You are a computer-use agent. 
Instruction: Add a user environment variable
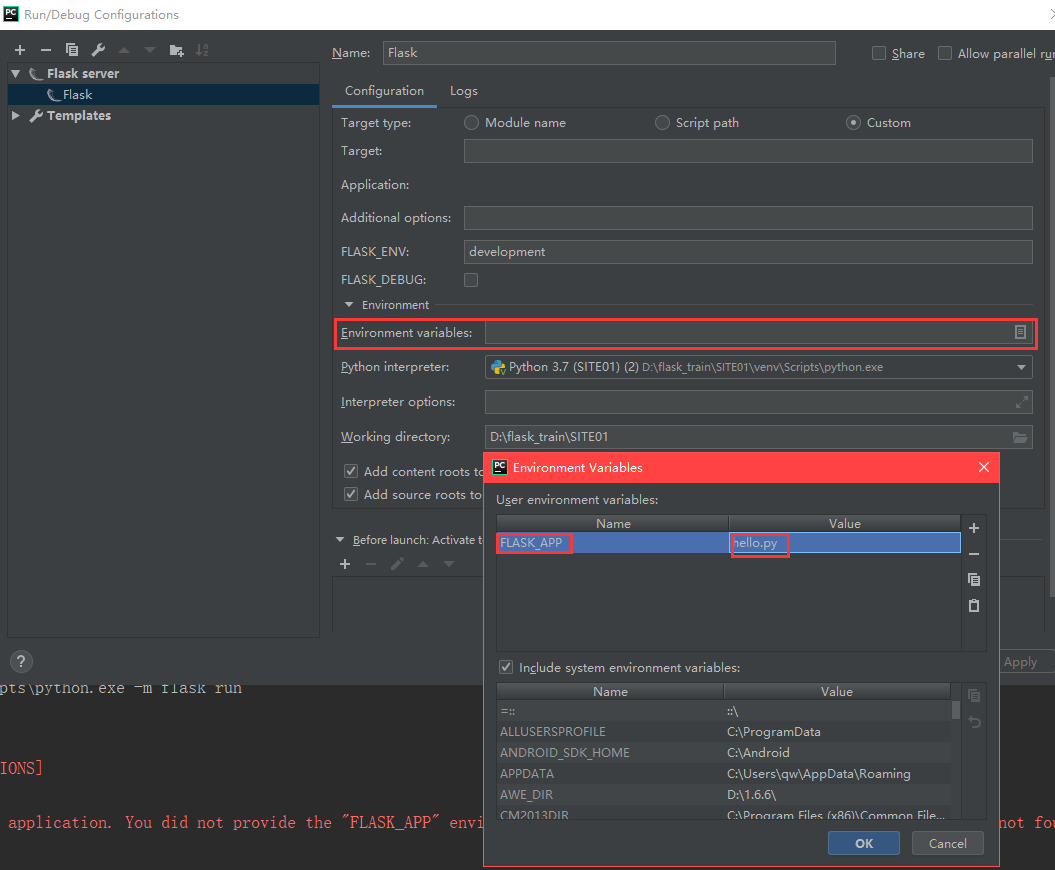pyautogui.click(x=974, y=528)
